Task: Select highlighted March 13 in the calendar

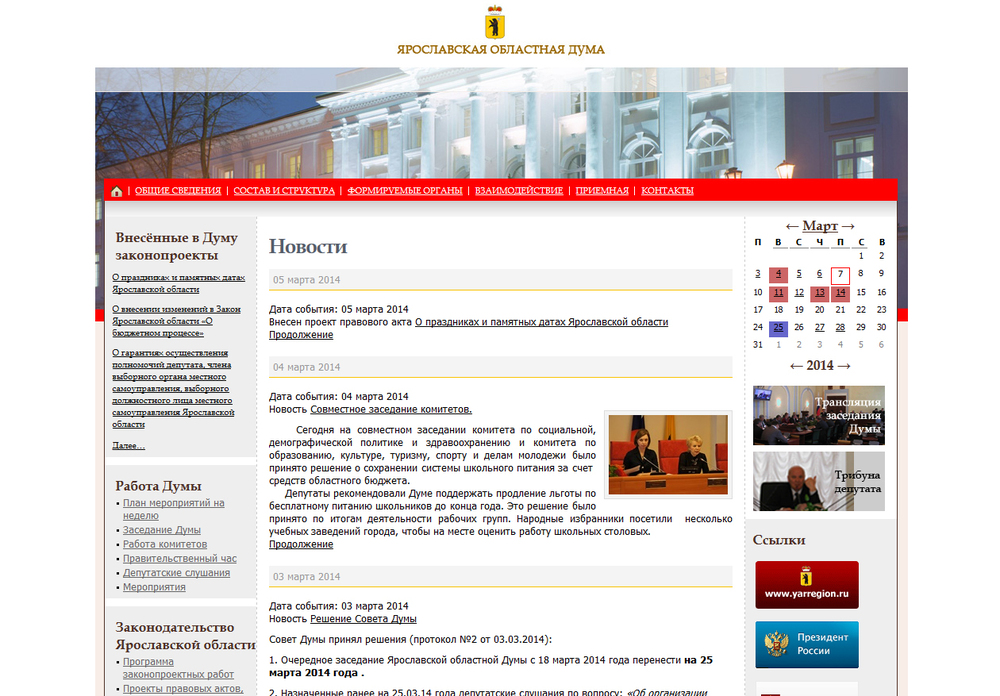Action: (x=820, y=293)
